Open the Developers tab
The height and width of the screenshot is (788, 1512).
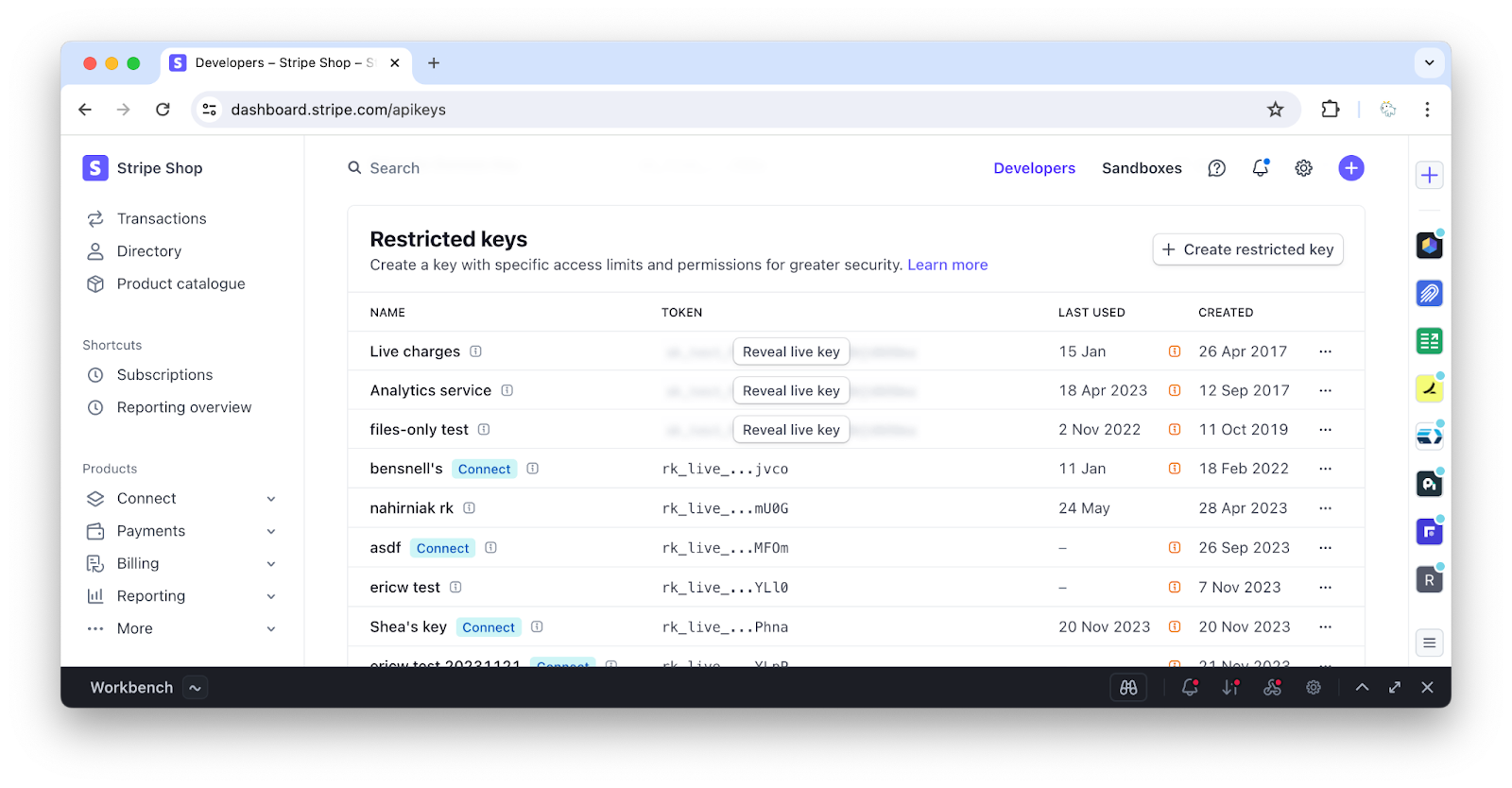tap(1034, 168)
